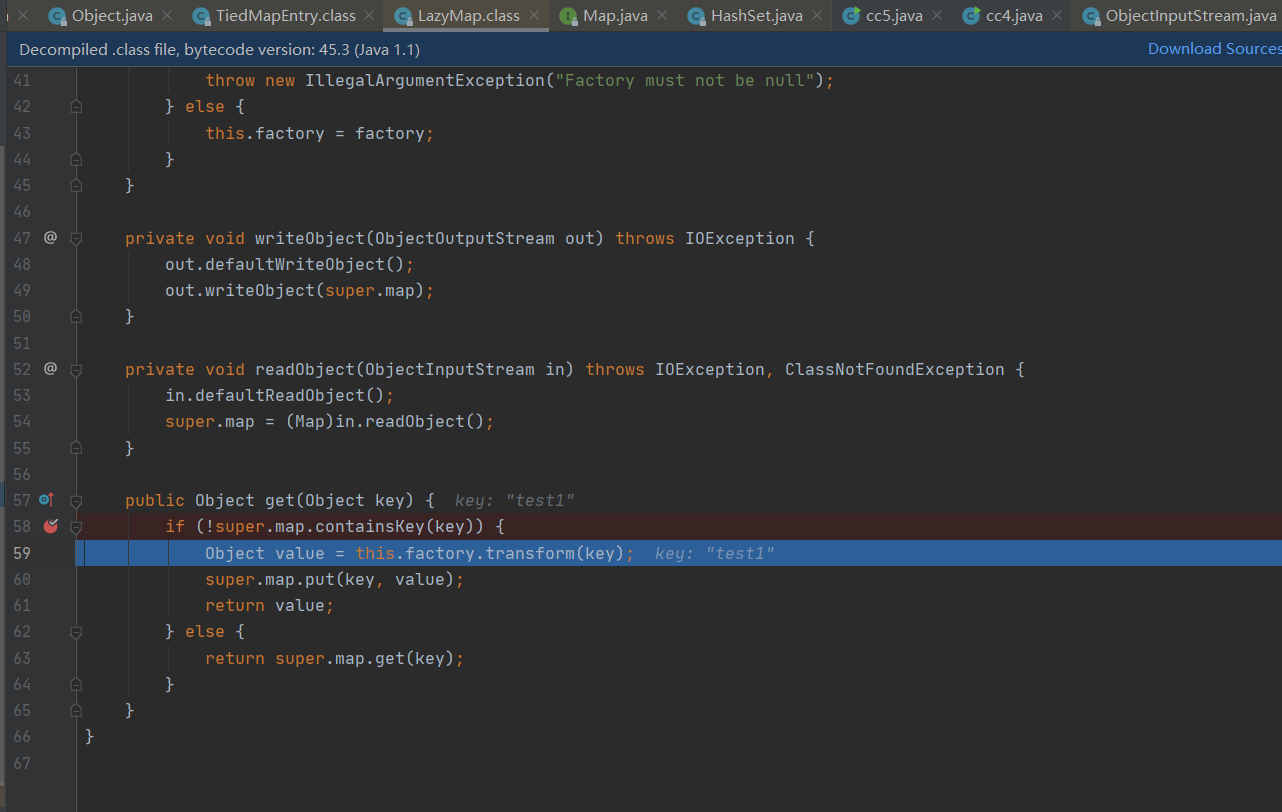Click the ObjectOutputStream parameter type

[464, 238]
